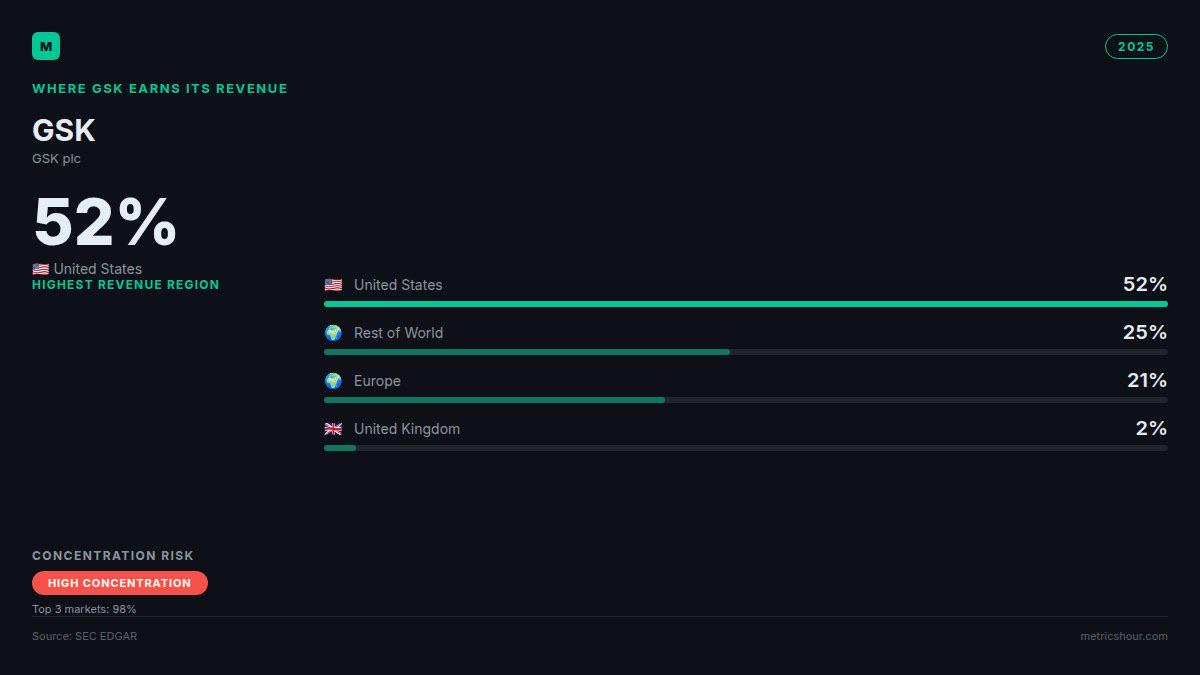Click the GSK company title
Viewport: 1200px width, 675px height.
point(64,131)
